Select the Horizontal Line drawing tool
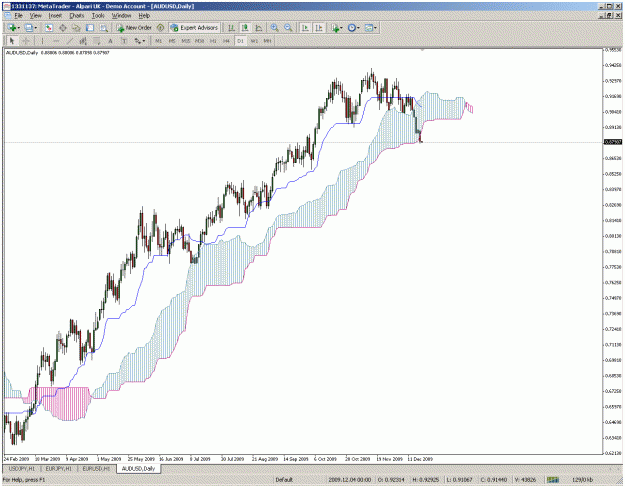Screen dimensions: 625x486 coord(56,41)
